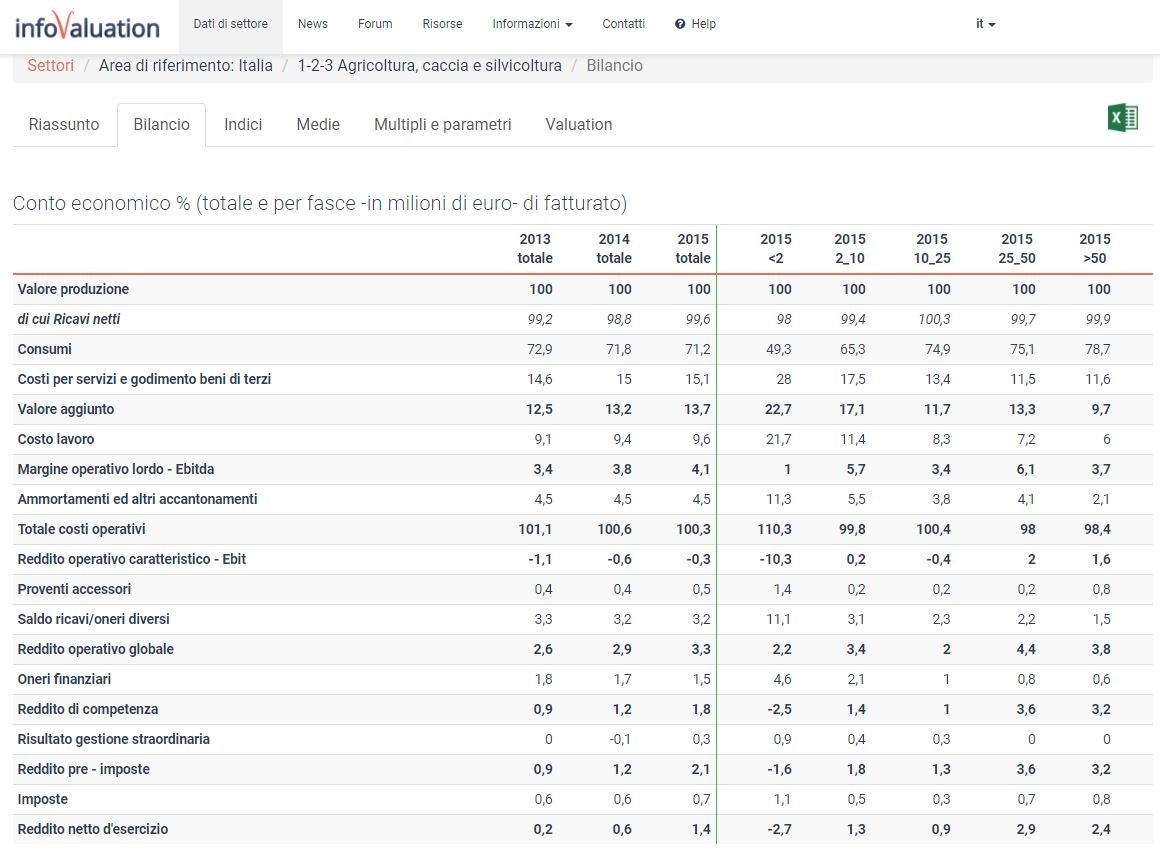This screenshot has height=851, width=1160.
Task: Select "Reddito netto d'esercizio" row label
Action: click(92, 829)
